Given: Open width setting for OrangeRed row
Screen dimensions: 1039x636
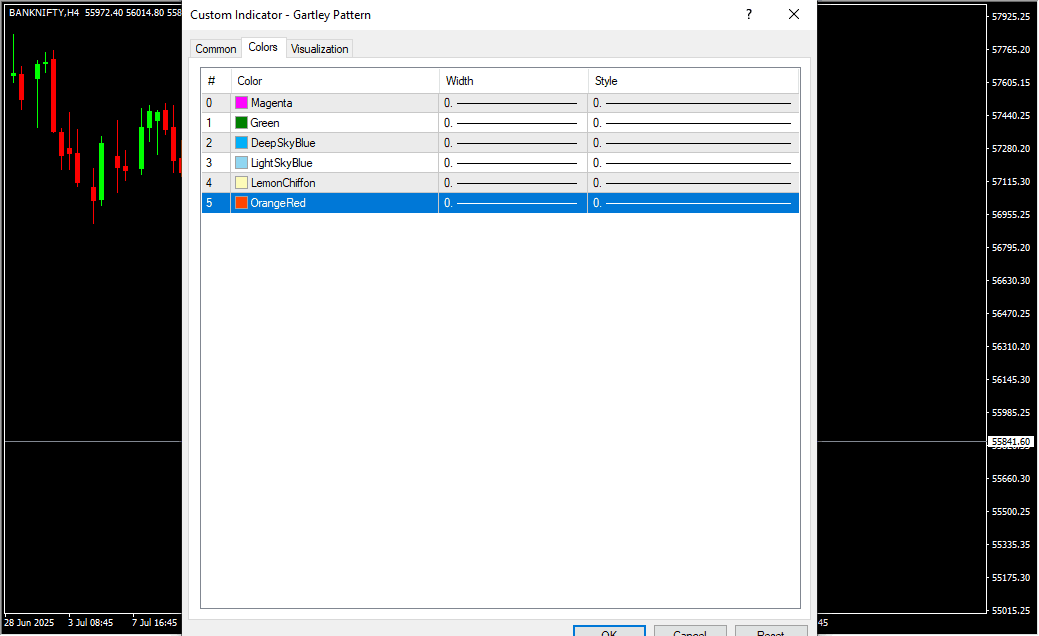Looking at the screenshot, I should pyautogui.click(x=512, y=203).
